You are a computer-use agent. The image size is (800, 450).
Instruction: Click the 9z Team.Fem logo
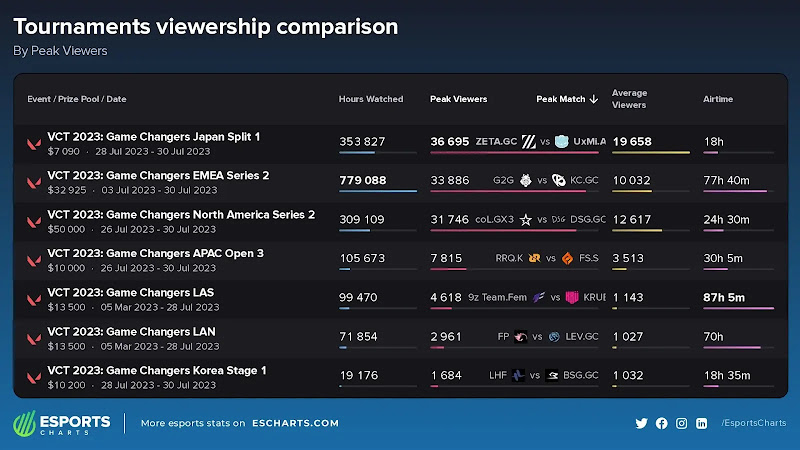coord(539,297)
